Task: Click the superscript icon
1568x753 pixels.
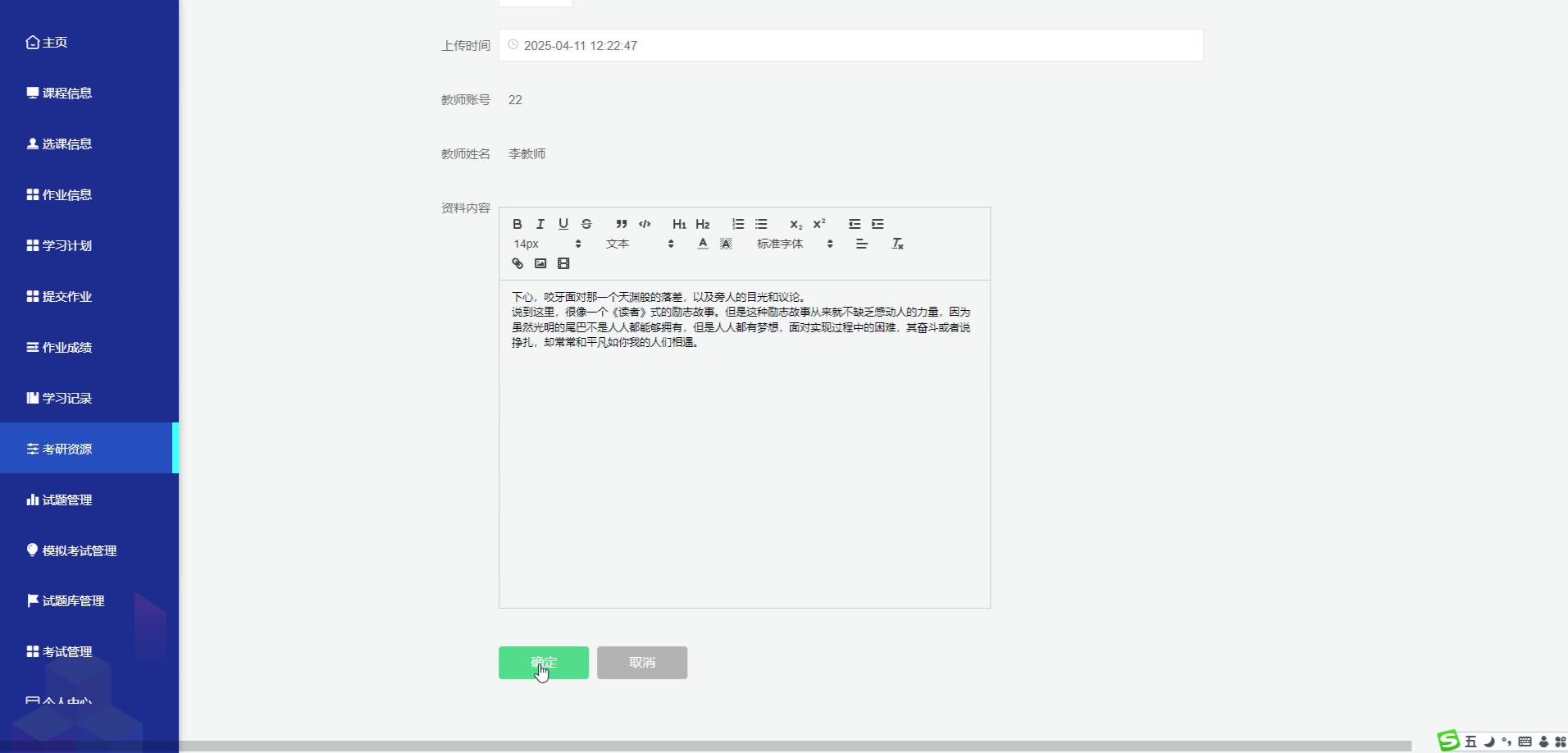Action: coord(818,224)
